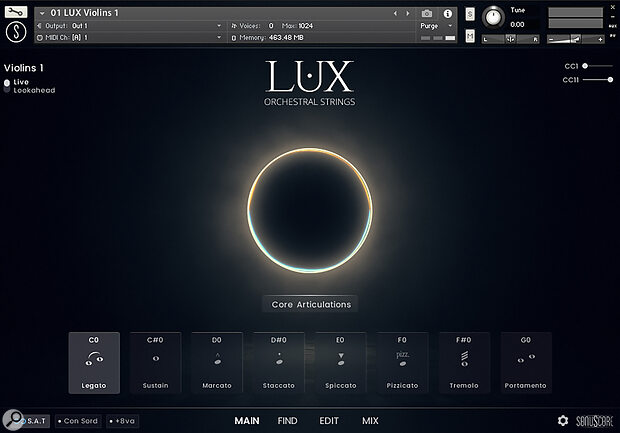Click the MIDI channel icon
This screenshot has width=620, height=433.
pos(40,38)
